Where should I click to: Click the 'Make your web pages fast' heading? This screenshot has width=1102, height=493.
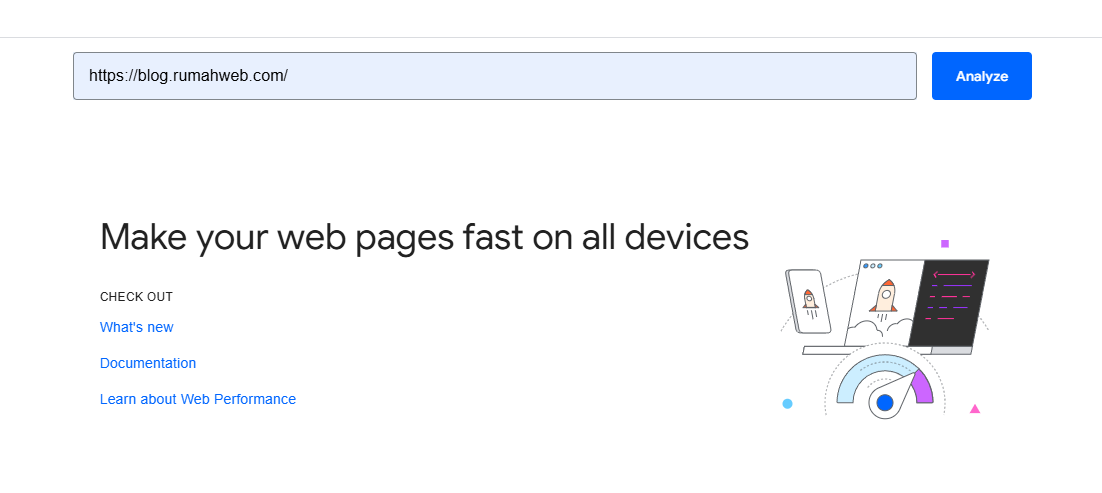point(424,237)
